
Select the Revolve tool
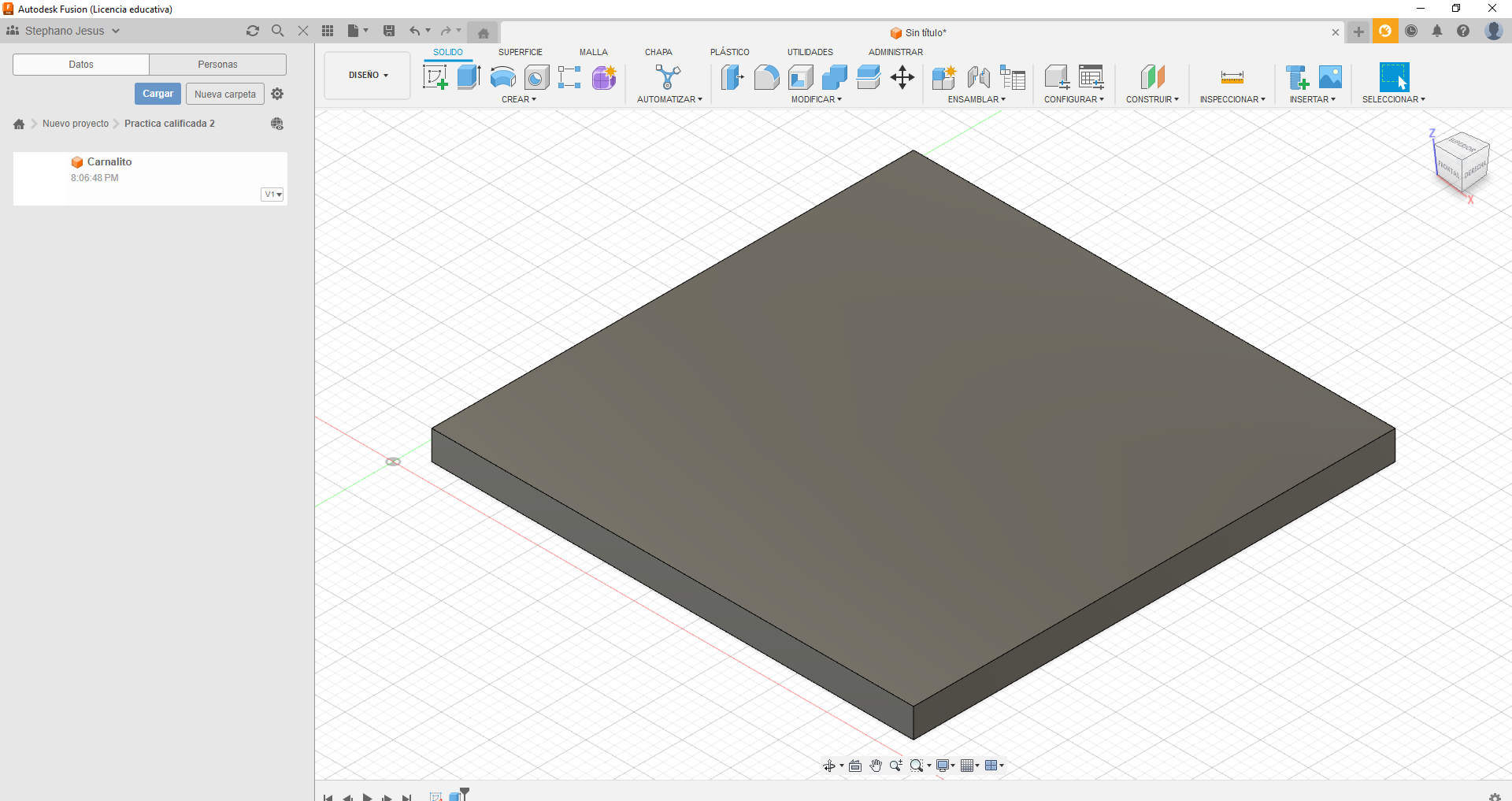pos(503,77)
